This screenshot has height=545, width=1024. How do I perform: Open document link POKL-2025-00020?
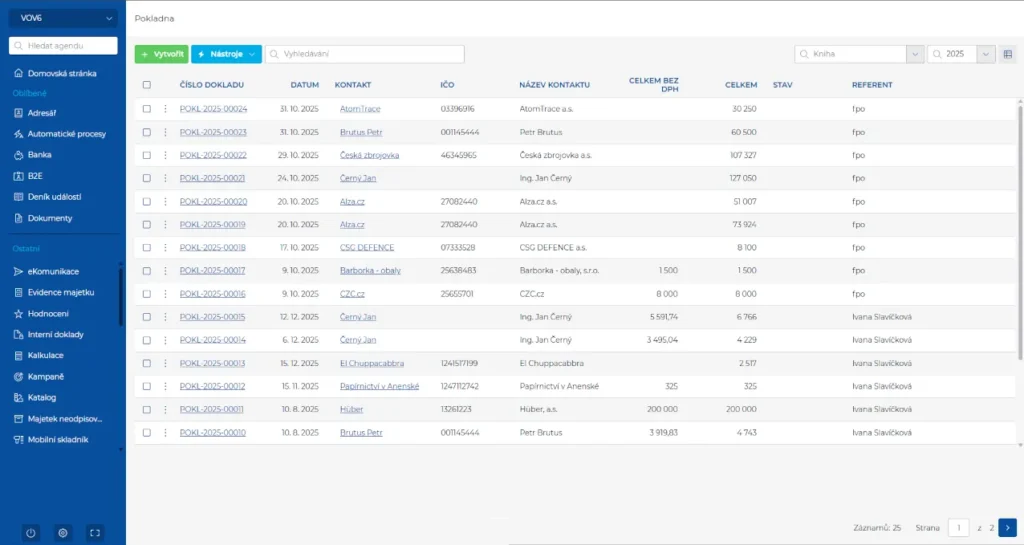point(212,201)
